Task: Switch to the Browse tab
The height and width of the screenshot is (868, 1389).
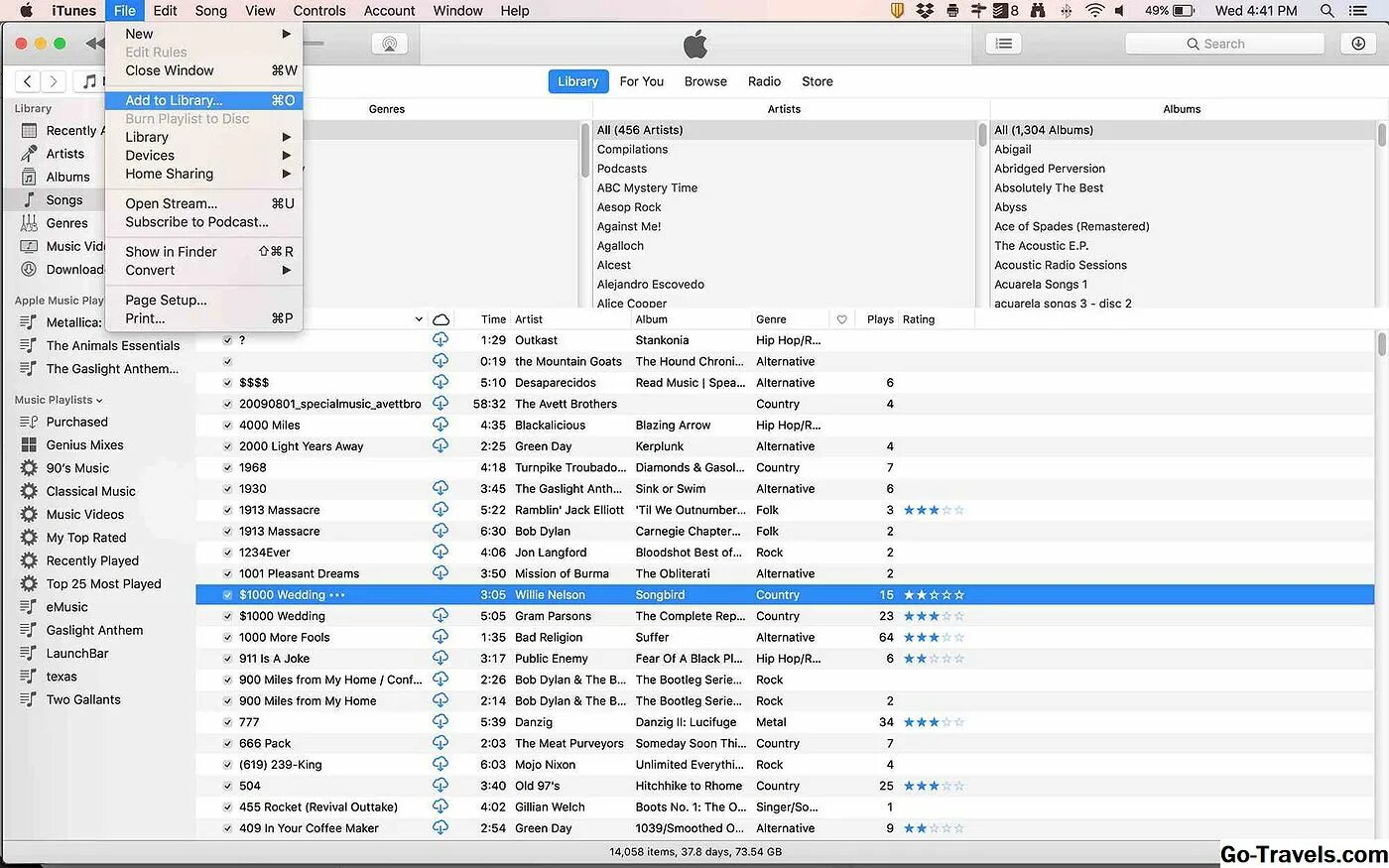Action: [705, 81]
